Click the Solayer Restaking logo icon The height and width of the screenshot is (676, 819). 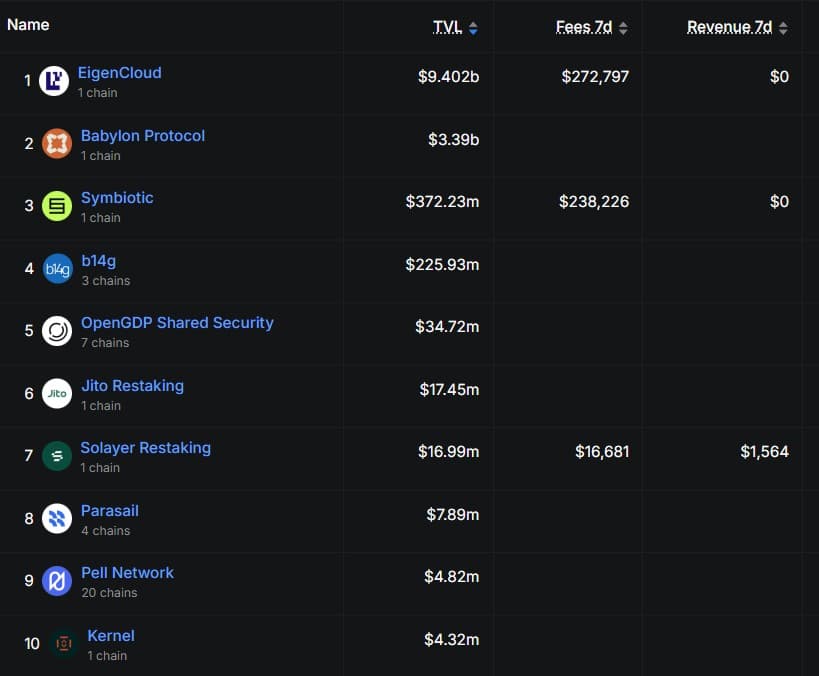tap(57, 456)
